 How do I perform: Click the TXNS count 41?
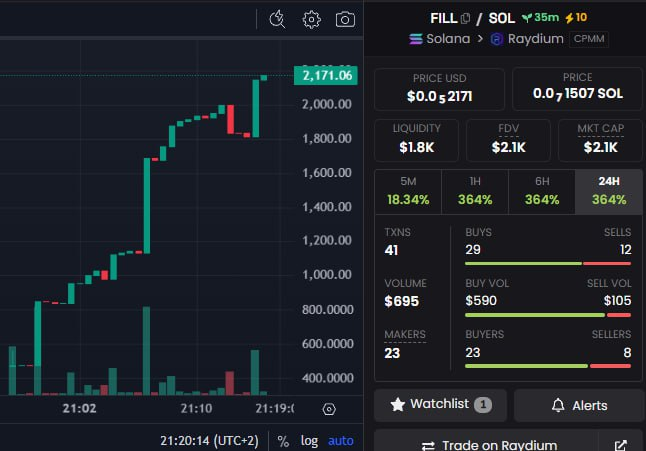point(391,250)
